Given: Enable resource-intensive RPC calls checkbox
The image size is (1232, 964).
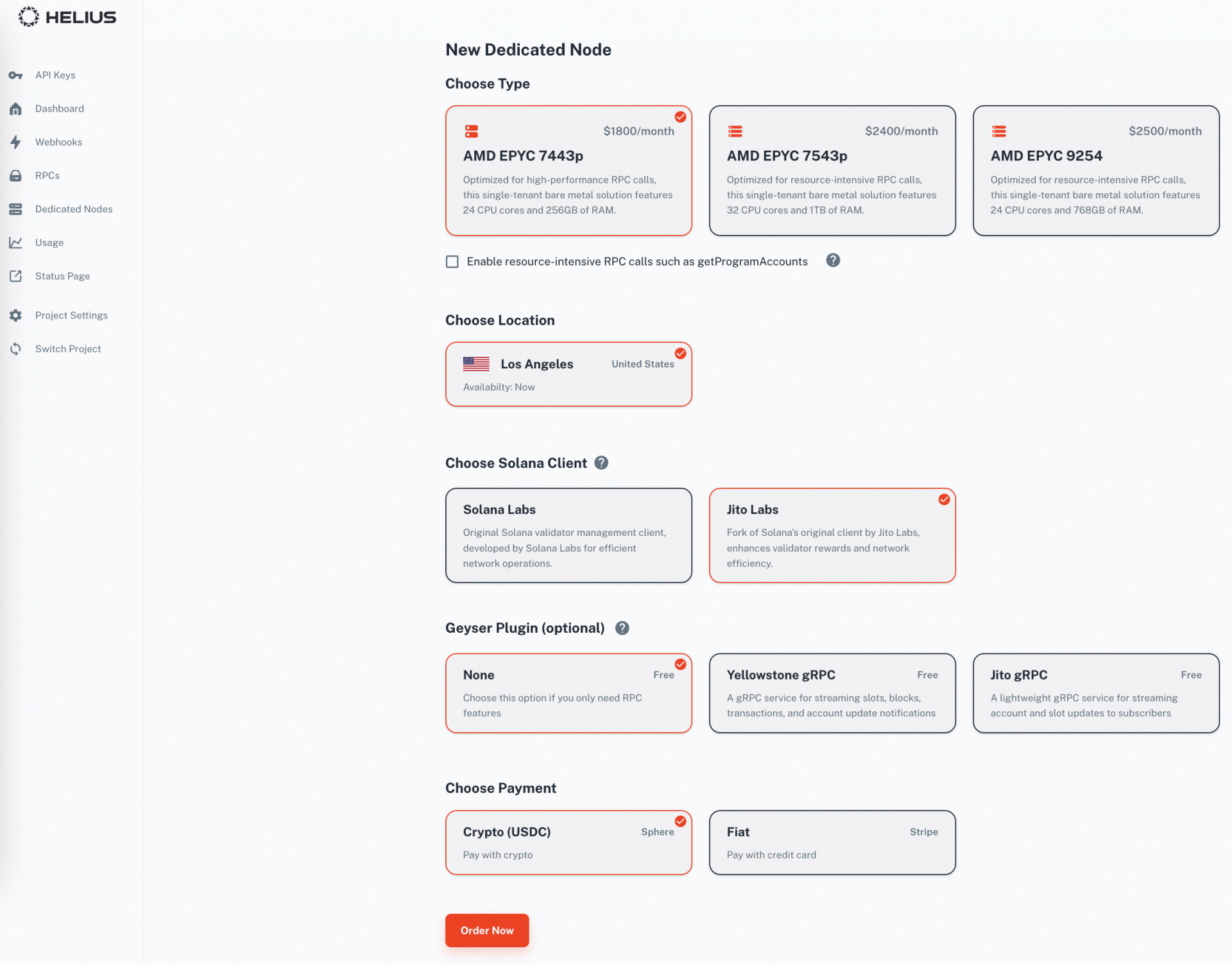Looking at the screenshot, I should (452, 261).
